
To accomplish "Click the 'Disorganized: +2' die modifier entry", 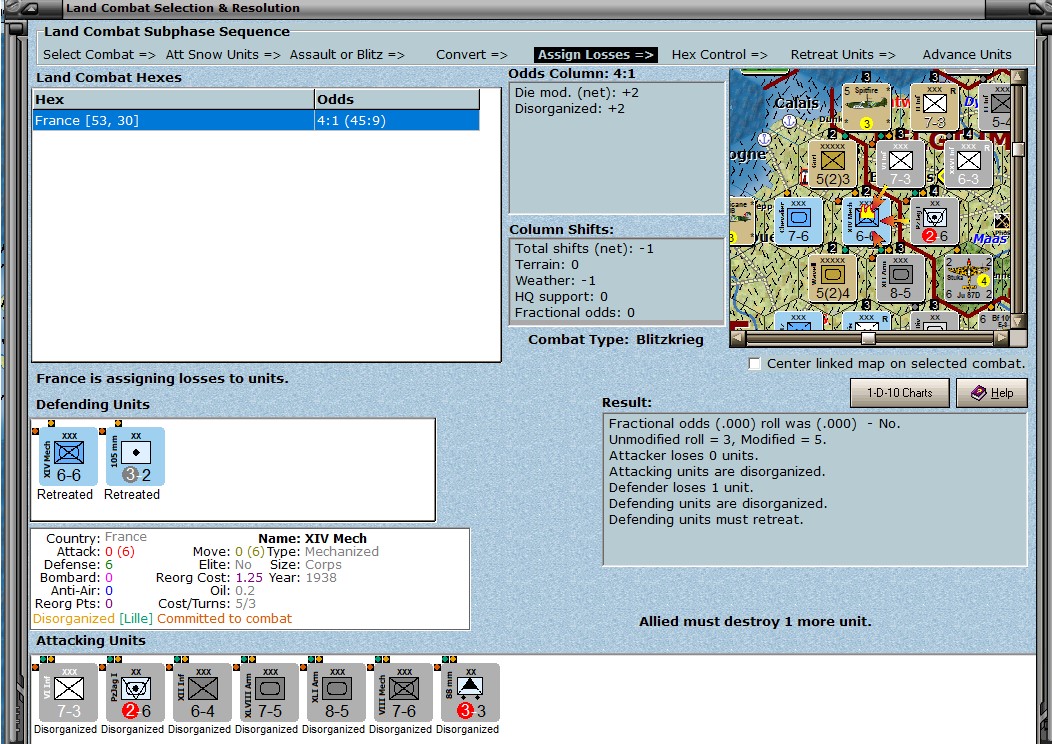I will [570, 109].
